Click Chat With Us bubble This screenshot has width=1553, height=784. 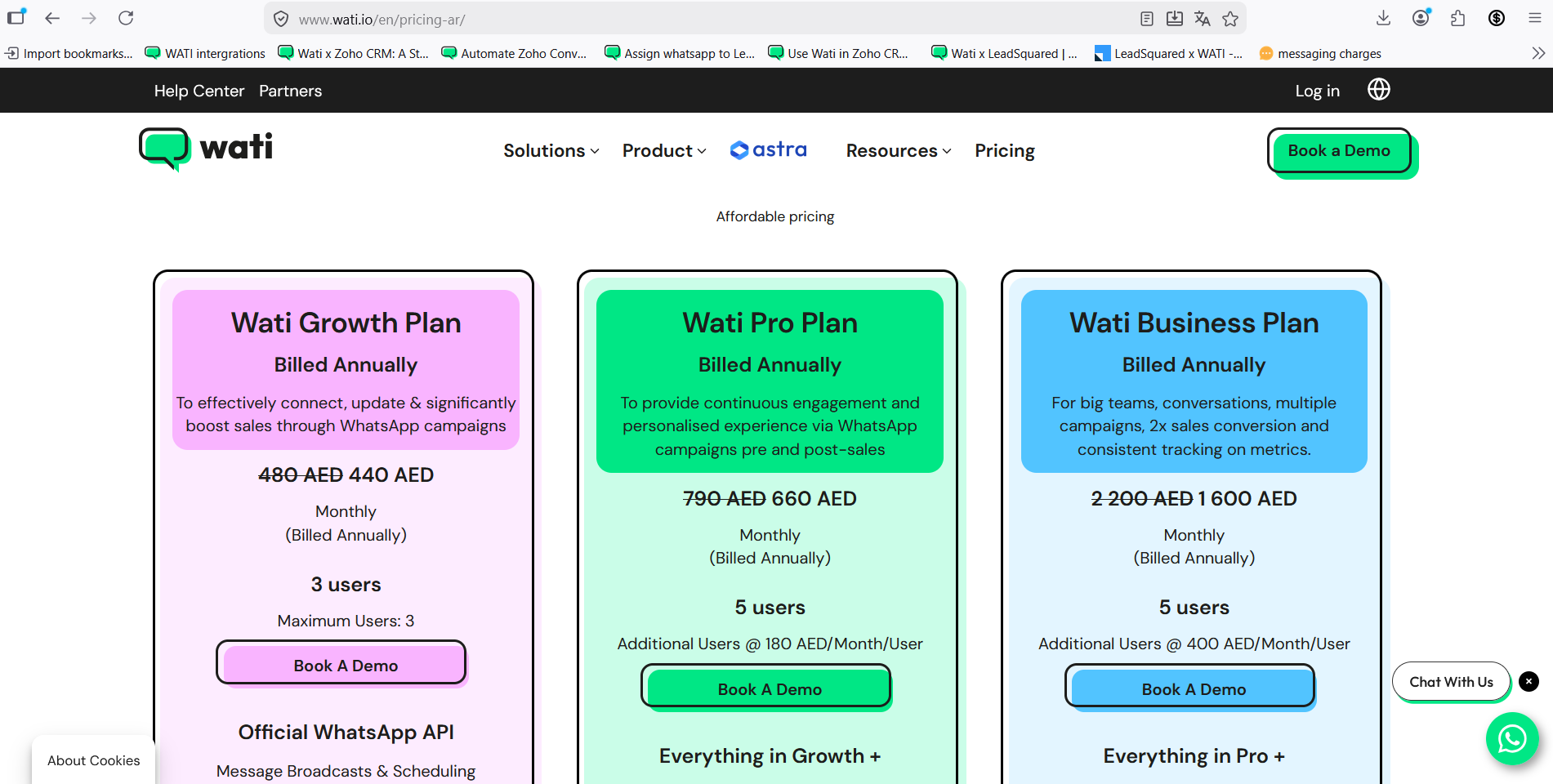tap(1451, 682)
